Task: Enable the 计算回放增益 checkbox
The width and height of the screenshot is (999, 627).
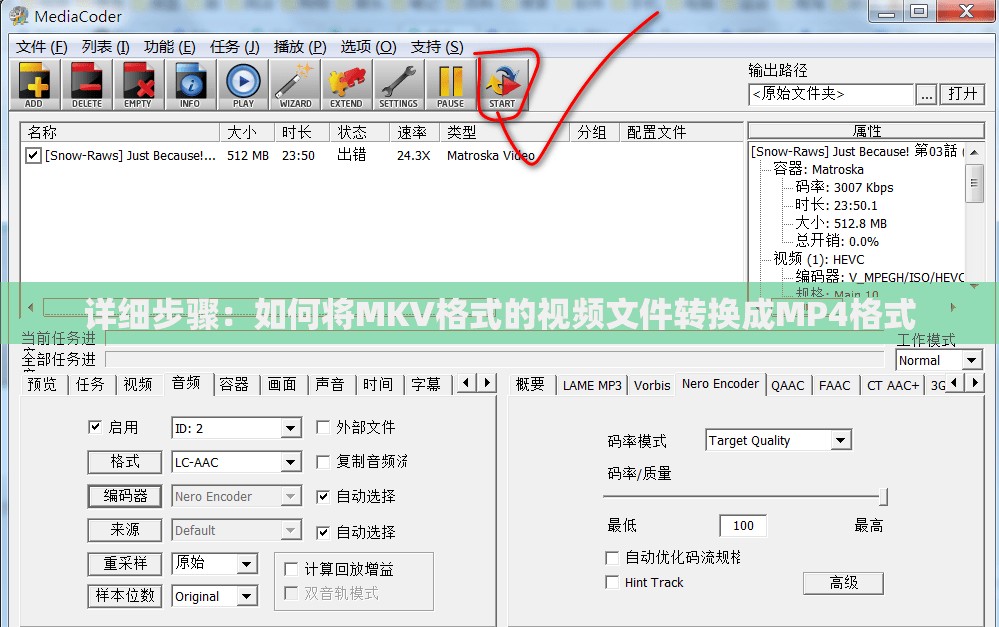Action: coord(291,569)
